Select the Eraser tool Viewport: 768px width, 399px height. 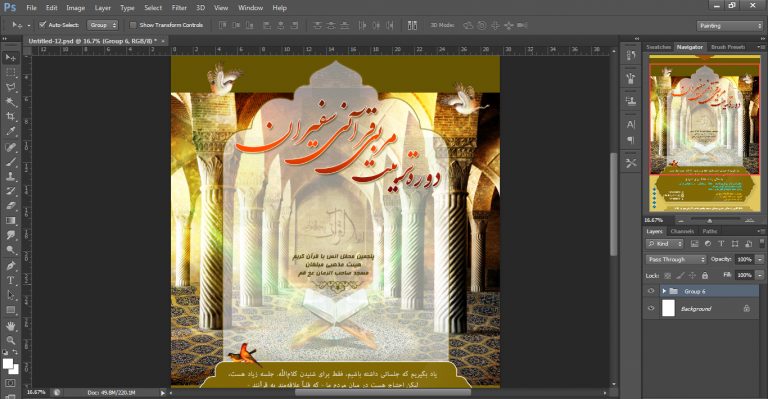[x=10, y=206]
